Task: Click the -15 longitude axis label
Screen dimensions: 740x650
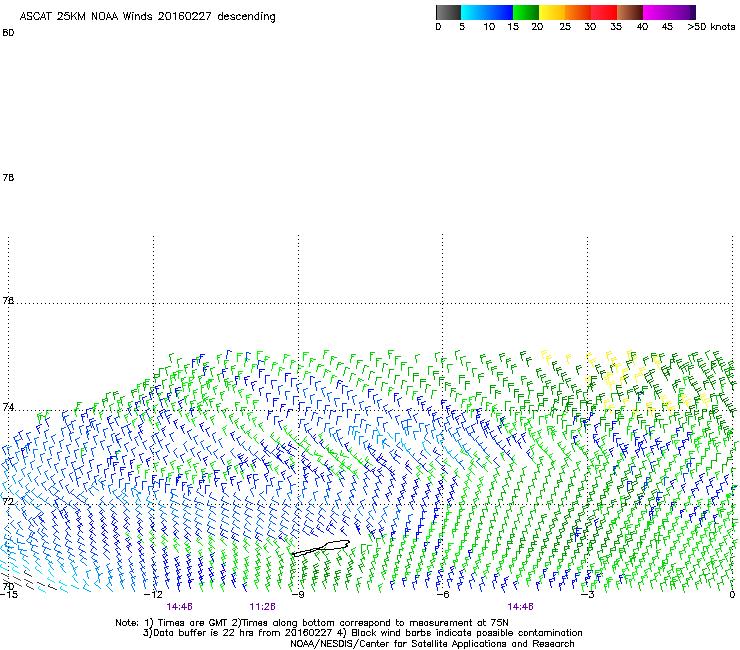Action: pos(9,595)
